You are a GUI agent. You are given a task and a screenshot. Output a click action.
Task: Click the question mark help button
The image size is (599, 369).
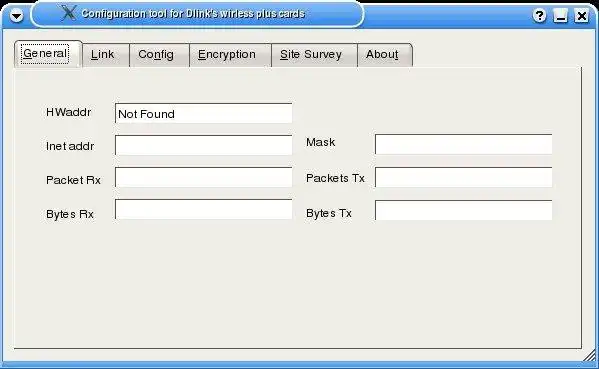coord(539,16)
